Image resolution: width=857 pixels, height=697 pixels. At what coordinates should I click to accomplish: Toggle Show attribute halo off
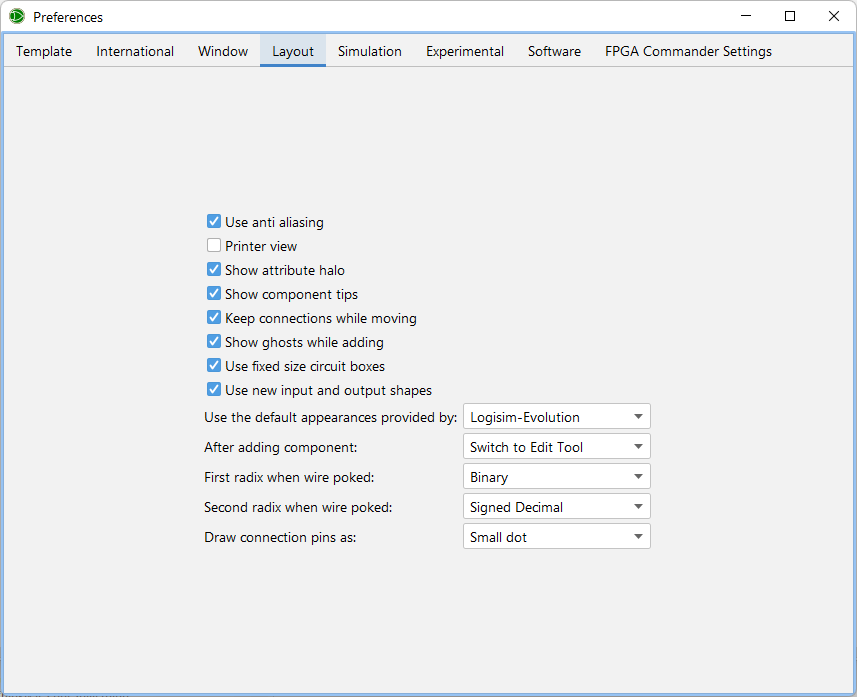point(214,269)
